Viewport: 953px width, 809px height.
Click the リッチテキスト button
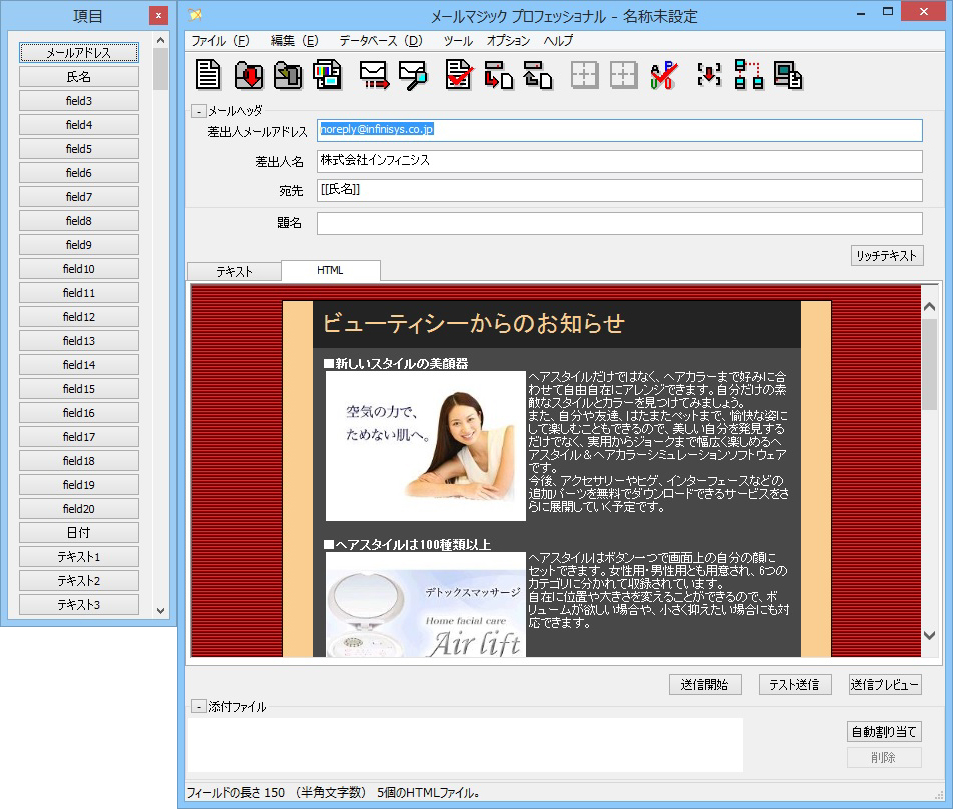[886, 255]
